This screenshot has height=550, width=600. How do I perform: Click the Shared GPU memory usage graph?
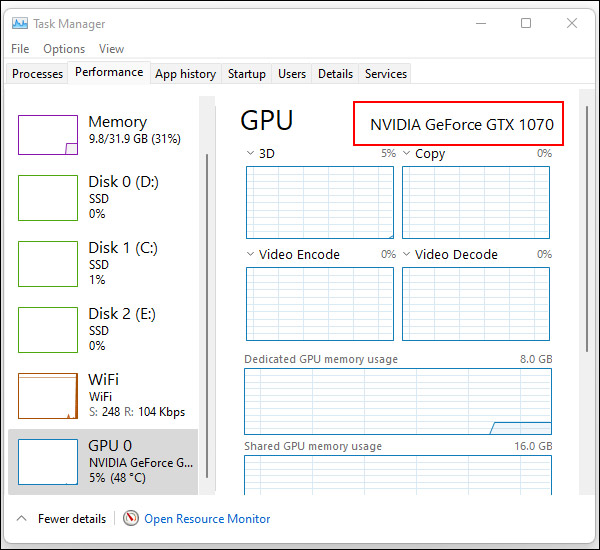click(398, 475)
